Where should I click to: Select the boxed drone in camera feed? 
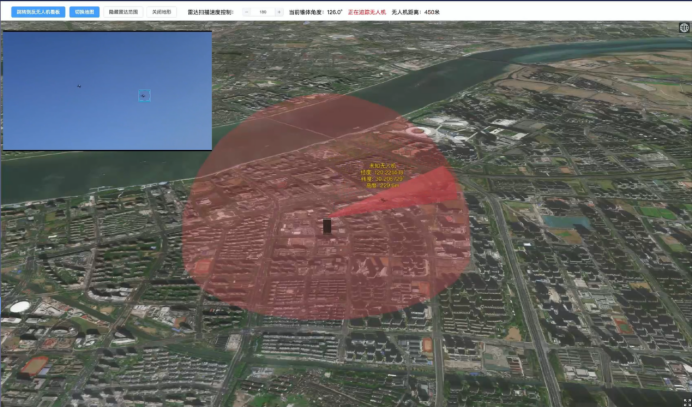(x=143, y=95)
